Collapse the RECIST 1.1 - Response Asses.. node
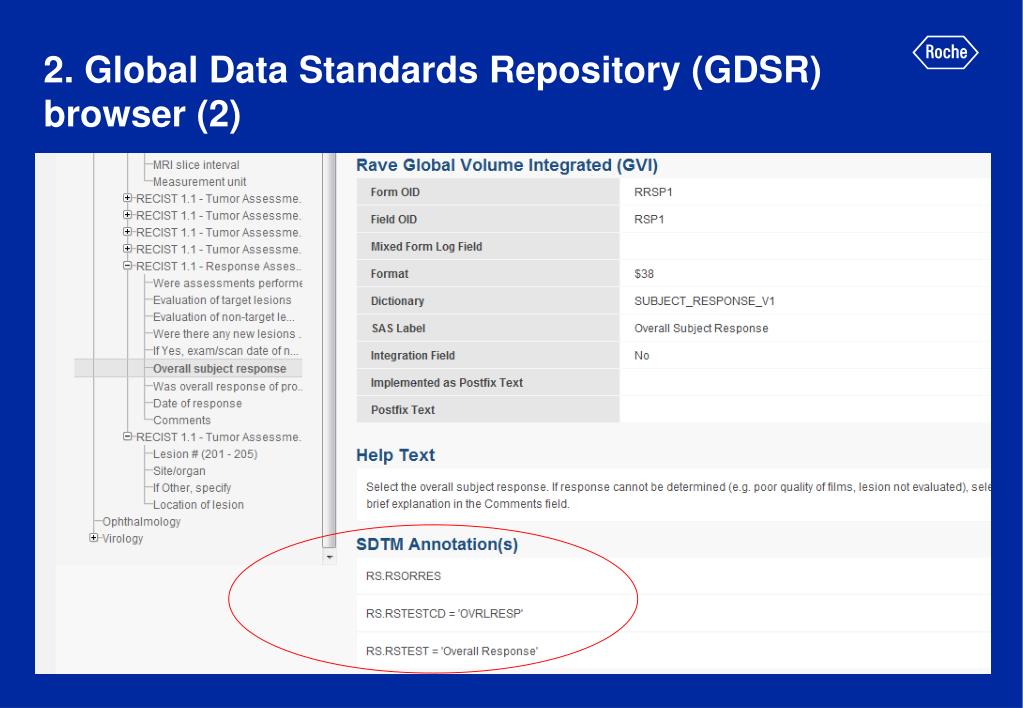Image resolution: width=1023 pixels, height=708 pixels. coord(128,266)
